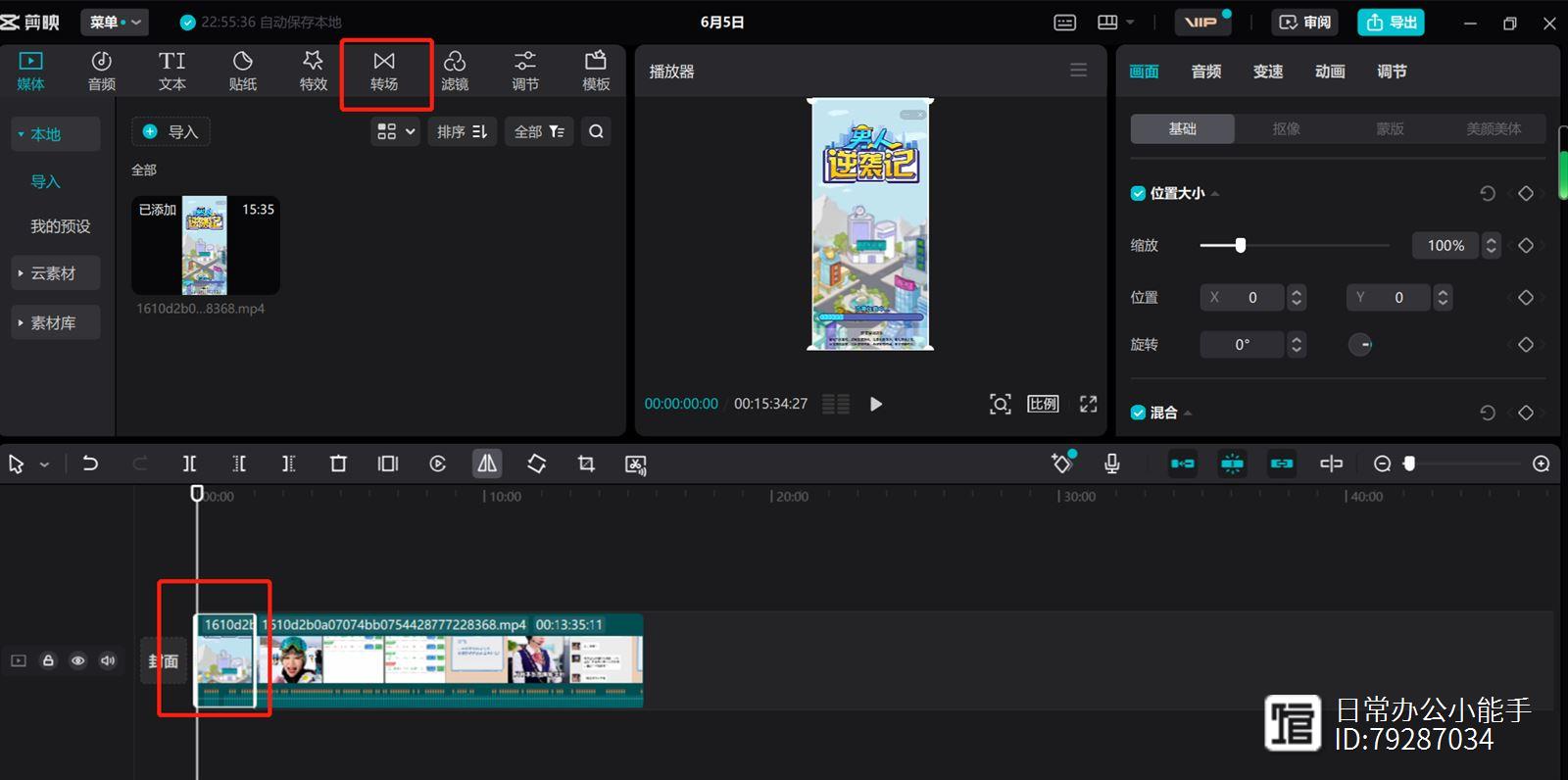Open the 滤镜 filters tab
The width and height of the screenshot is (1568, 780).
455,72
